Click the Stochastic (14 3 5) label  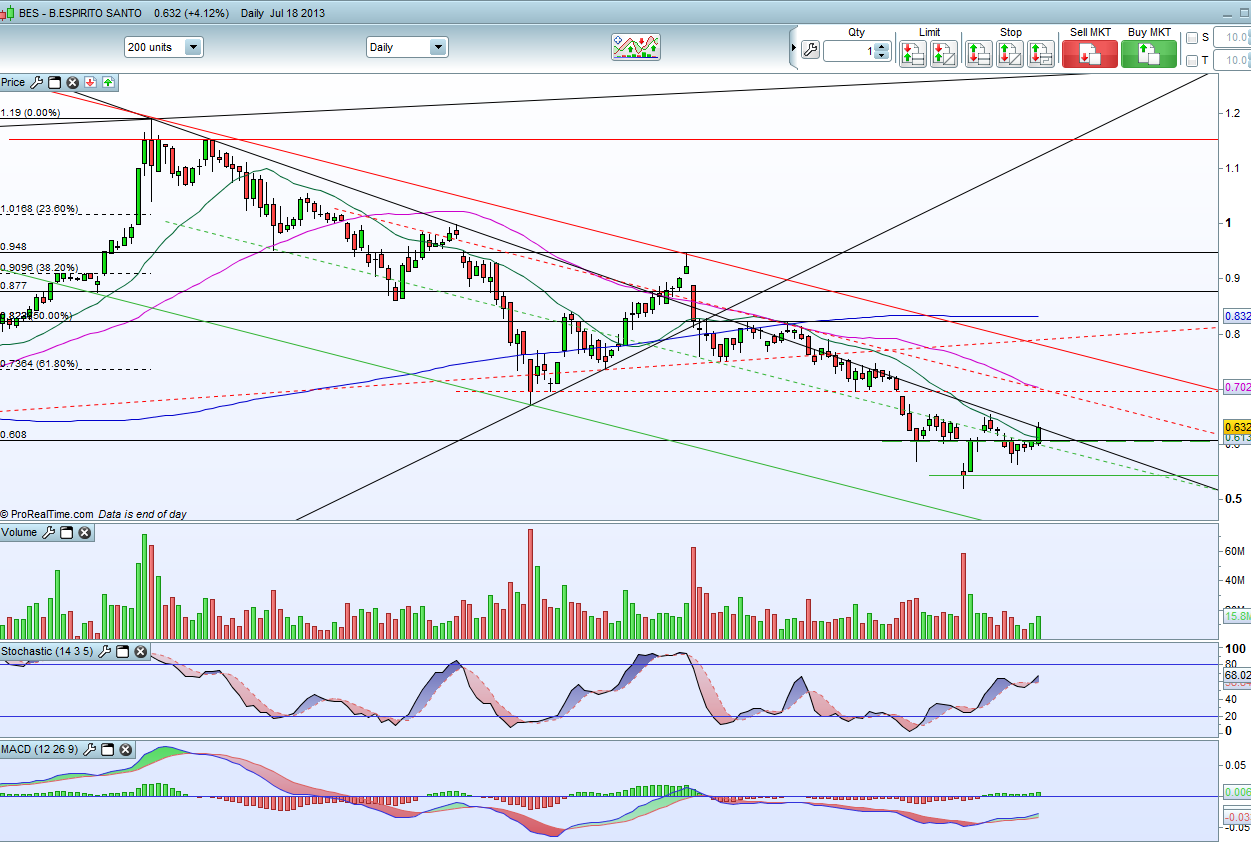(47, 652)
